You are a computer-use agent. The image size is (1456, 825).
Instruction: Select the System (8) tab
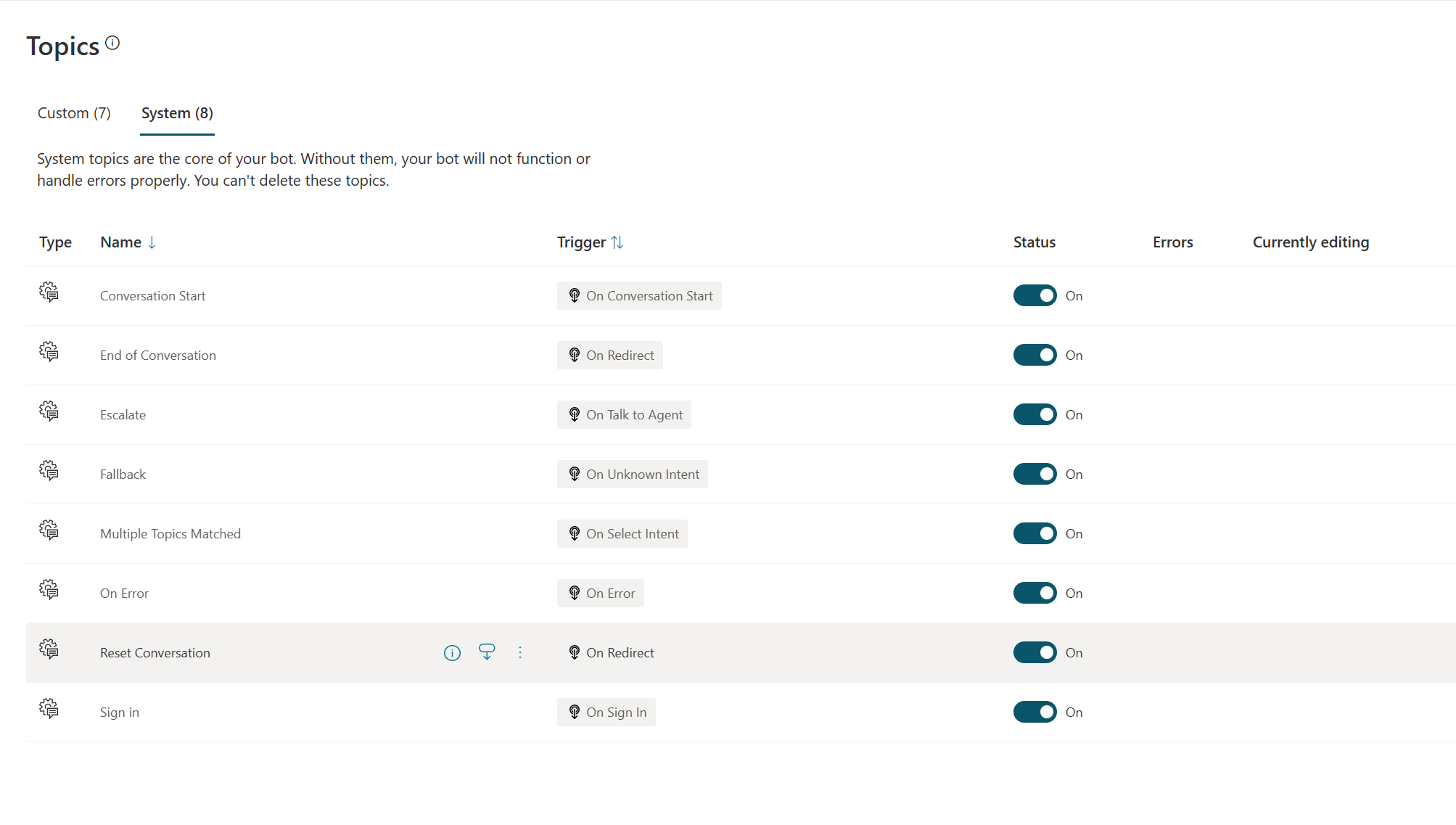(177, 113)
